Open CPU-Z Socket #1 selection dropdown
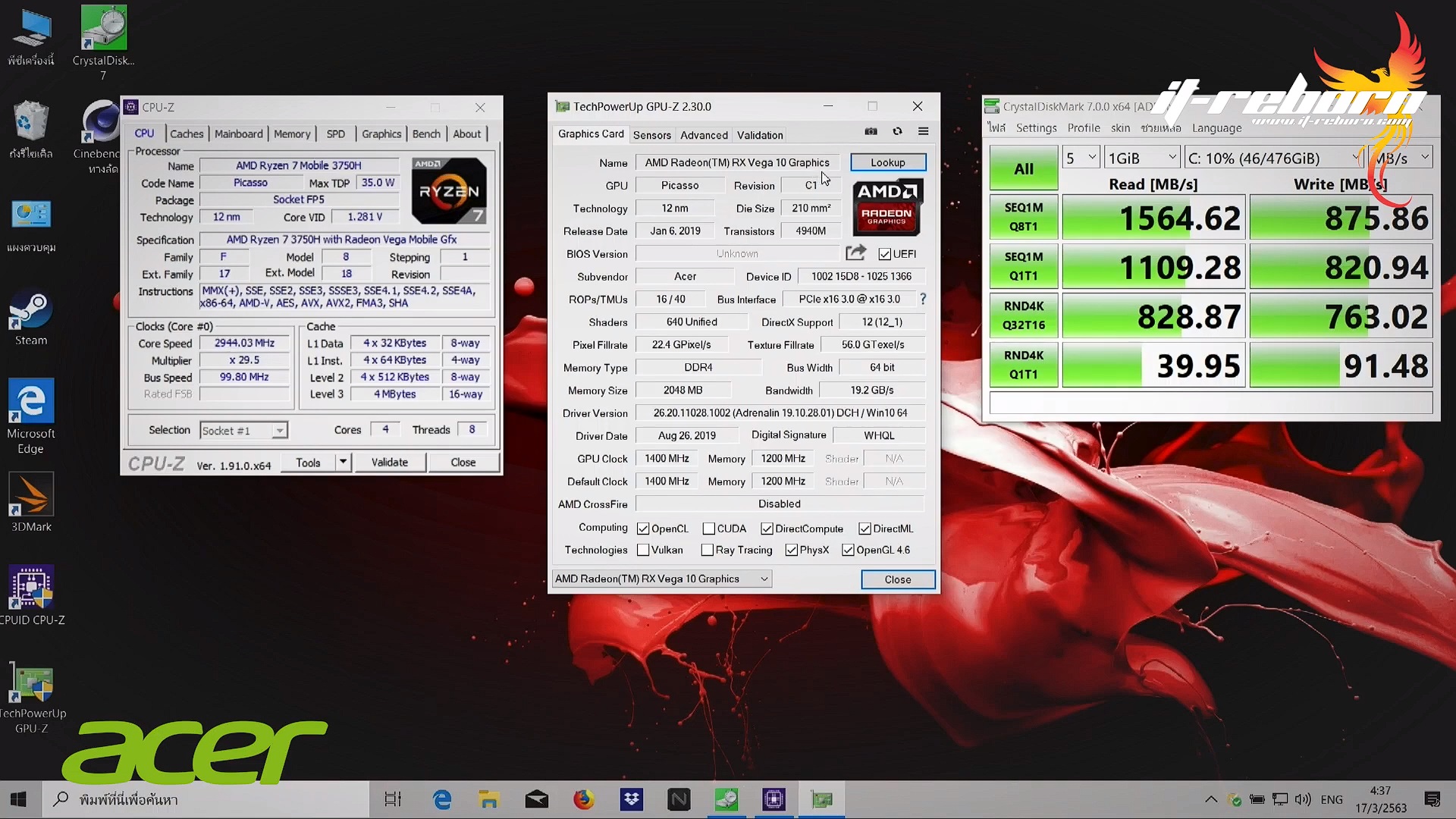 click(279, 431)
